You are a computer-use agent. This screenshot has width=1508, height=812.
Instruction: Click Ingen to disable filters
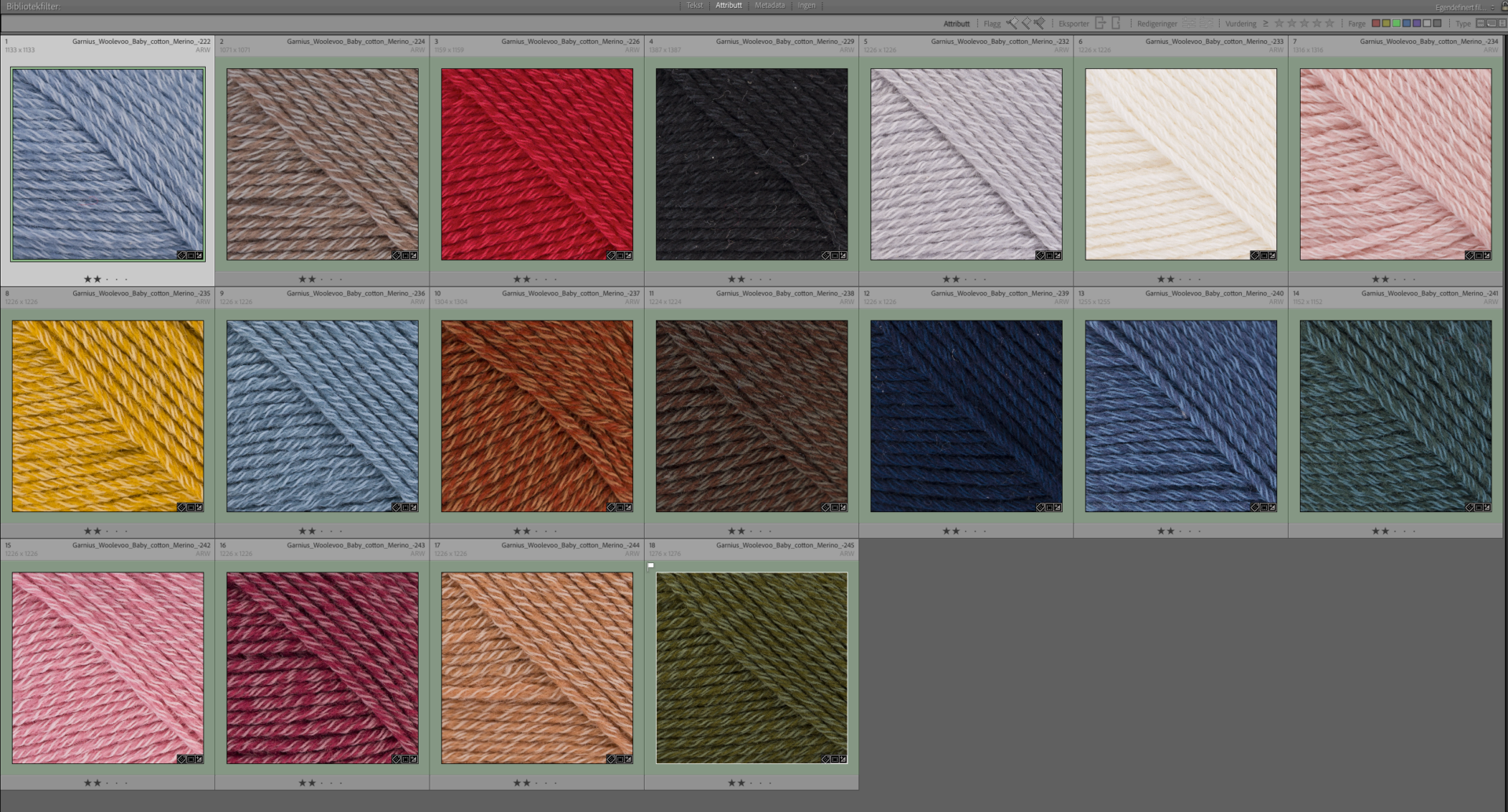pyautogui.click(x=807, y=5)
